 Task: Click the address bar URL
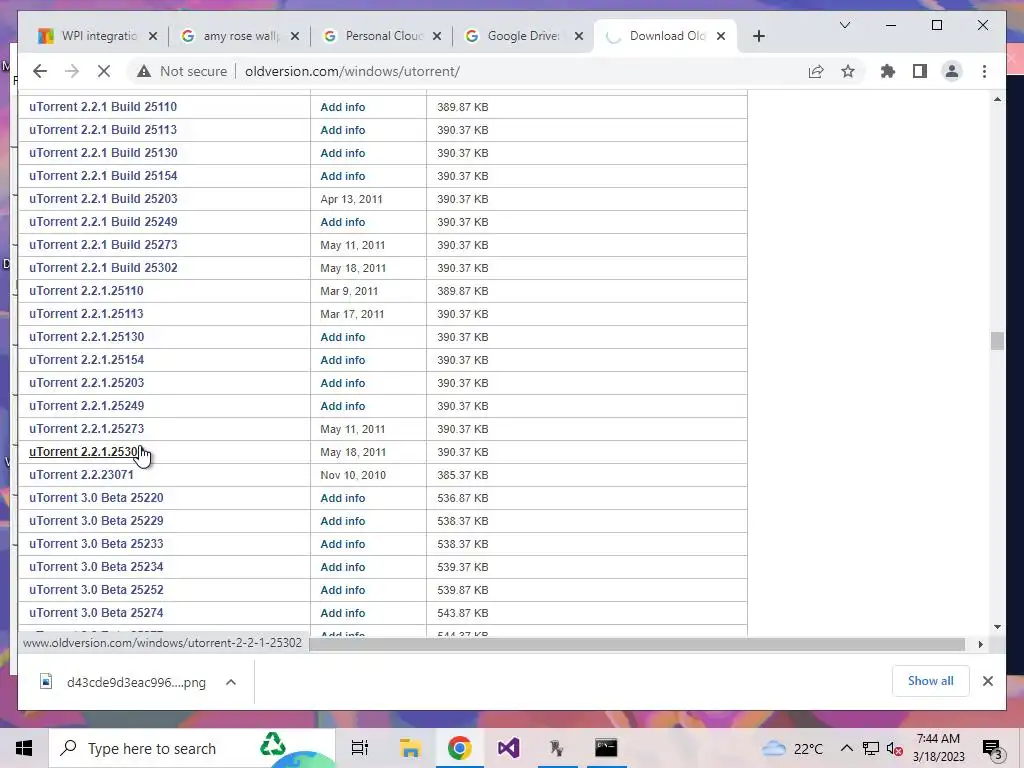point(353,71)
